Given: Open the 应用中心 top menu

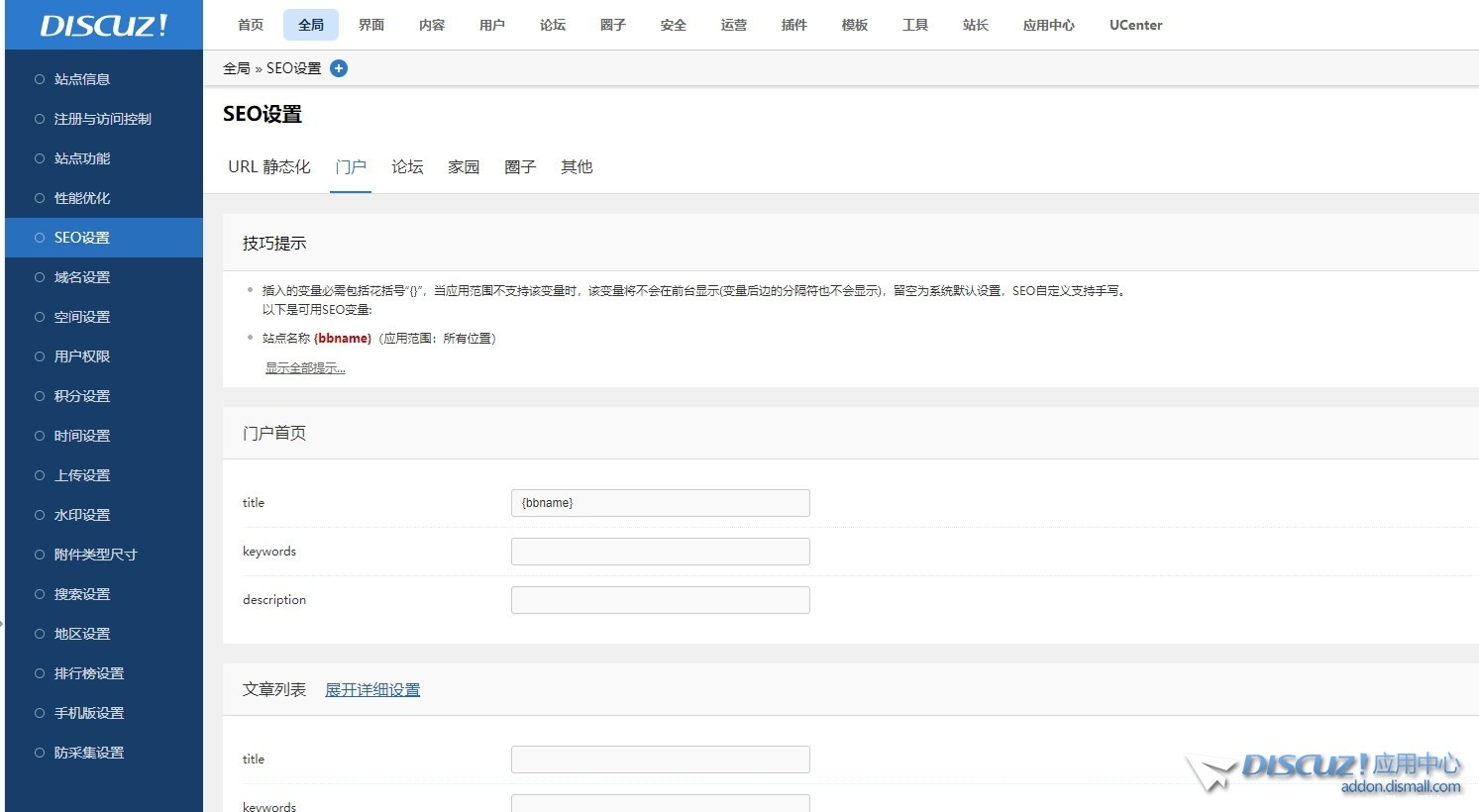Looking at the screenshot, I should [x=1048, y=25].
